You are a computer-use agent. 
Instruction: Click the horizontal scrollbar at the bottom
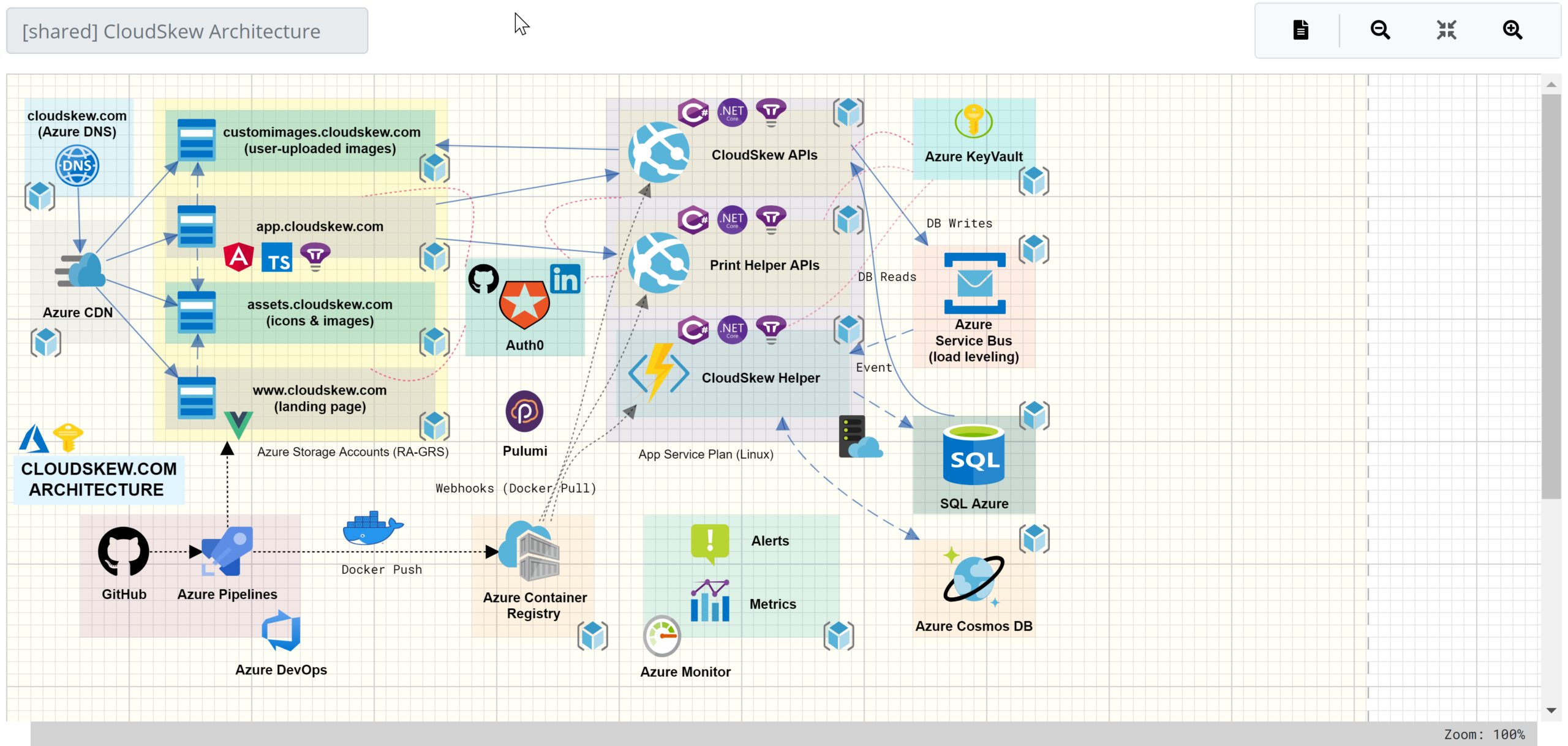pos(784,734)
